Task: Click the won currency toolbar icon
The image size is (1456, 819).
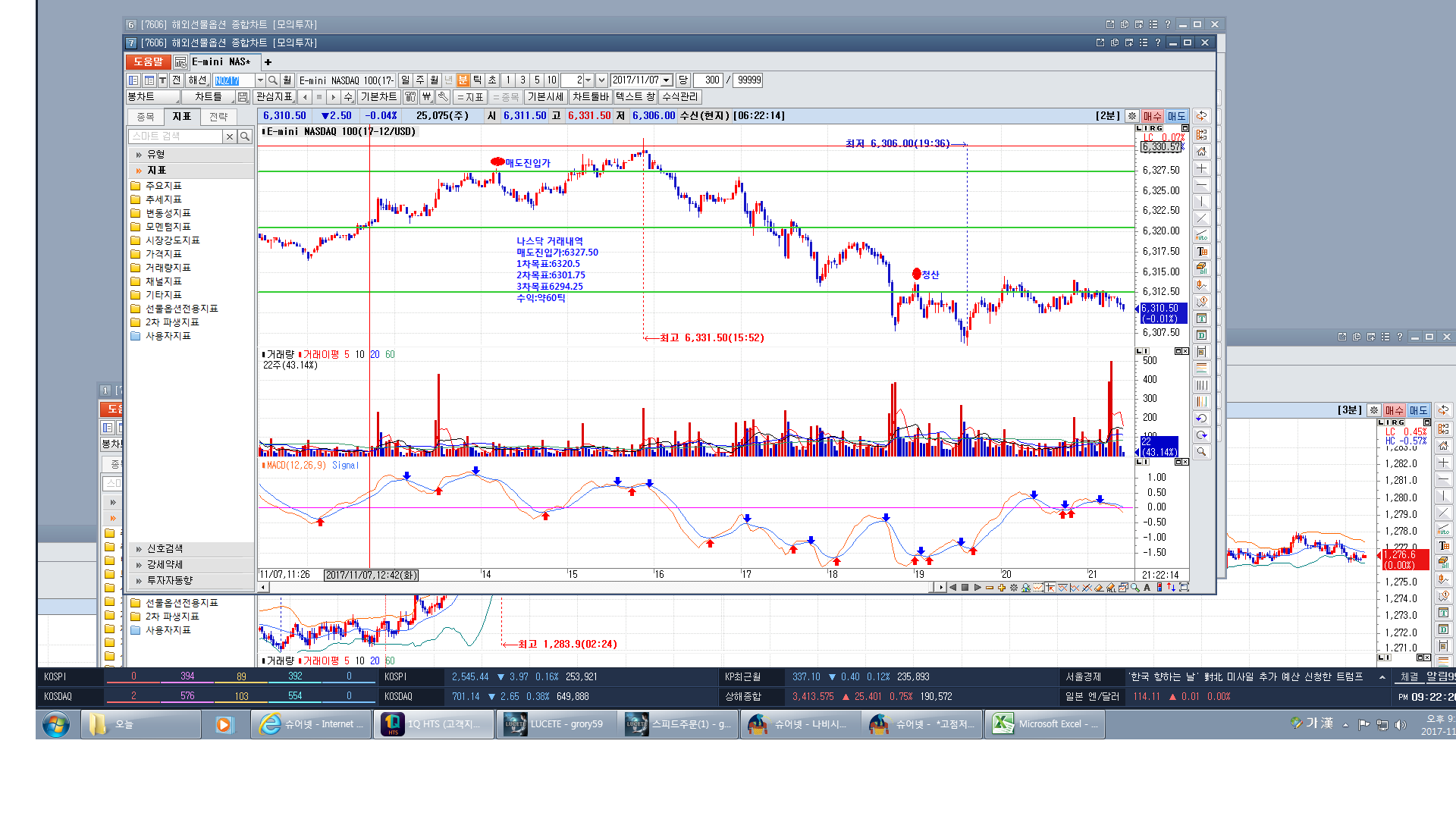Action: (427, 97)
